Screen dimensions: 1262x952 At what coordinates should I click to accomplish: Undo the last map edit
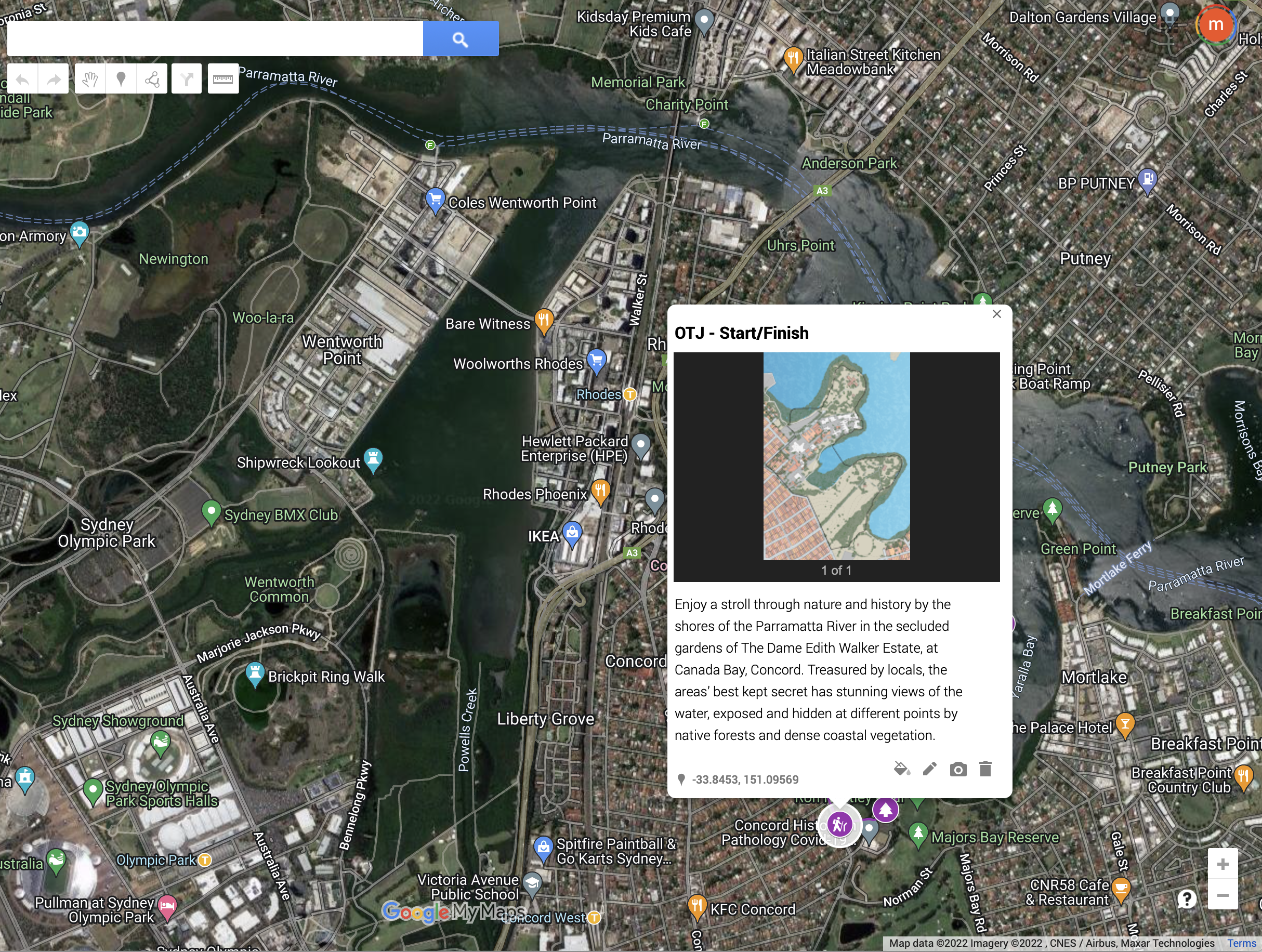(x=23, y=78)
